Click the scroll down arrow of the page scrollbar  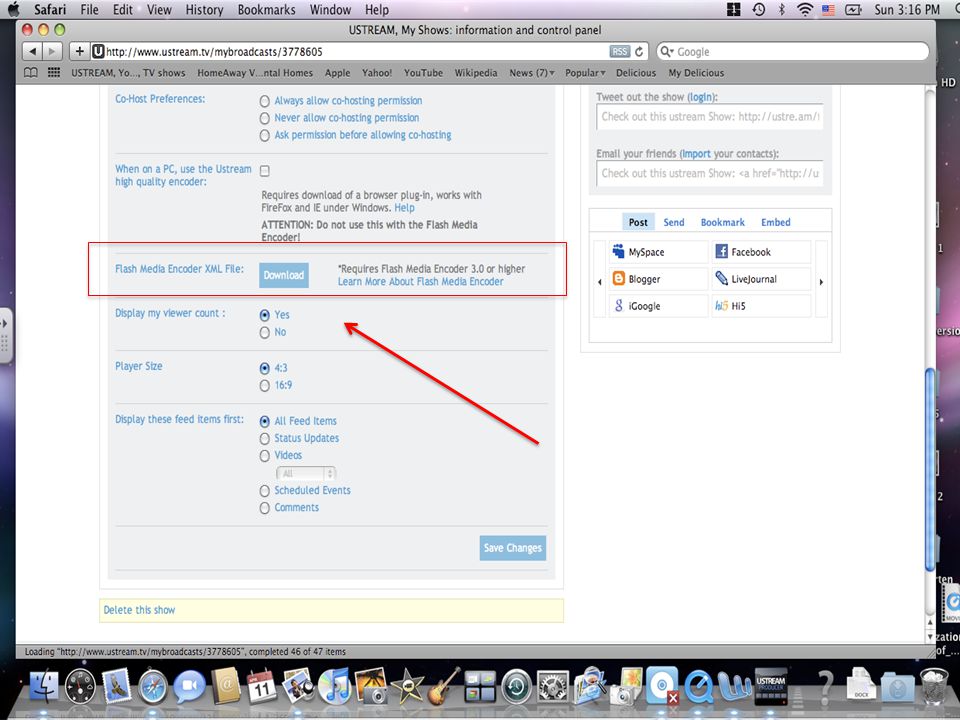[x=930, y=635]
